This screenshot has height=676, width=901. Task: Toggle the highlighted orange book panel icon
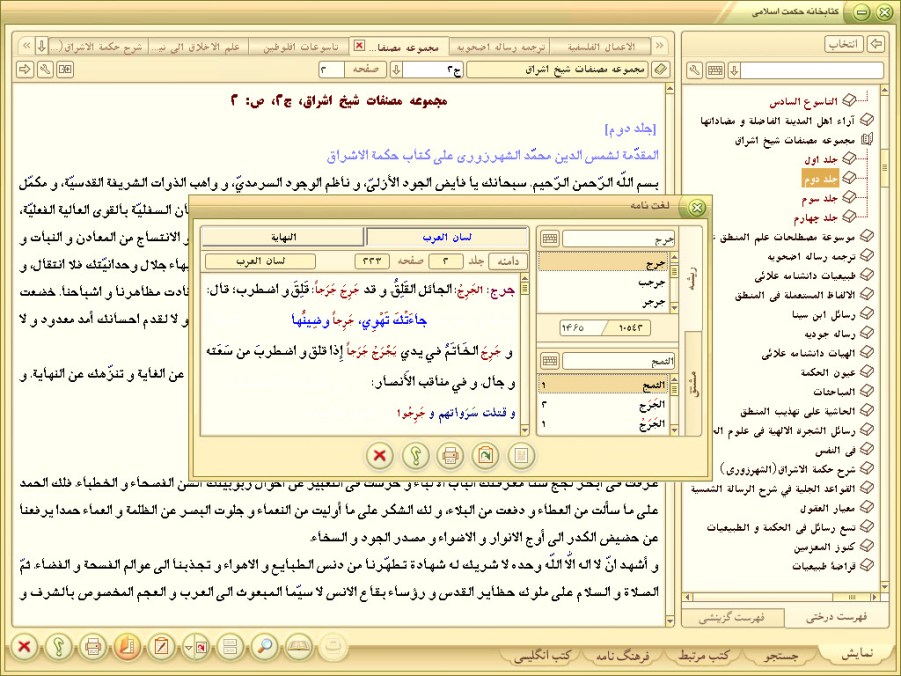(x=127, y=647)
